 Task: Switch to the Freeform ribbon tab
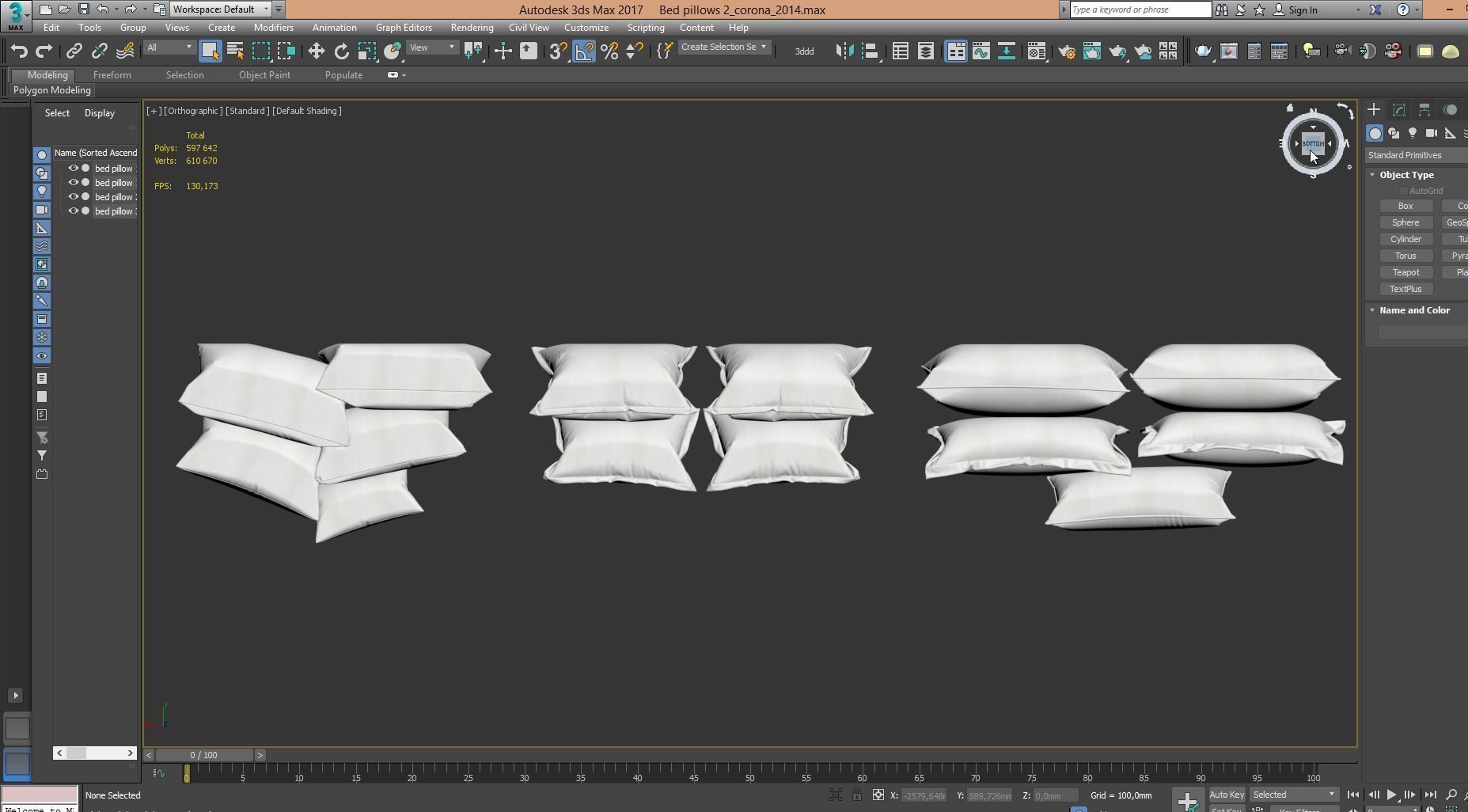[112, 75]
